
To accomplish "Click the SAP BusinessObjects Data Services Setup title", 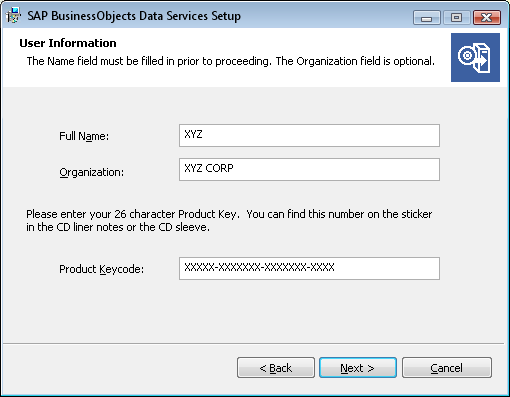I will [134, 16].
